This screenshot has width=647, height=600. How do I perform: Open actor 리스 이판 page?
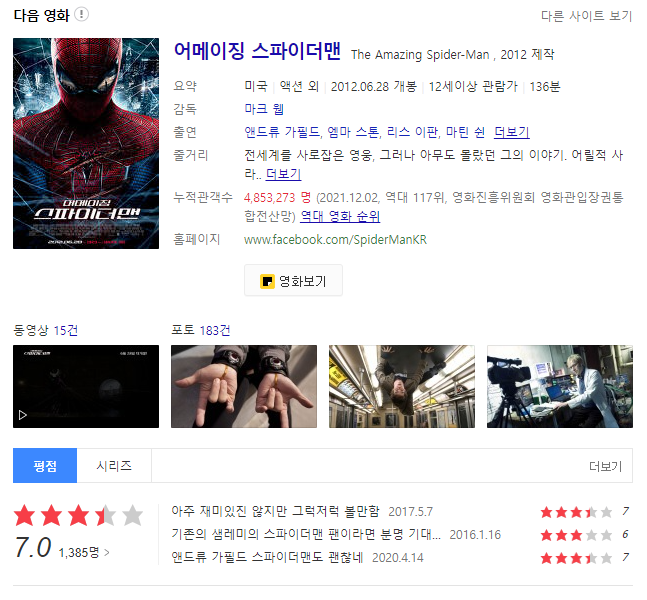pos(413,132)
